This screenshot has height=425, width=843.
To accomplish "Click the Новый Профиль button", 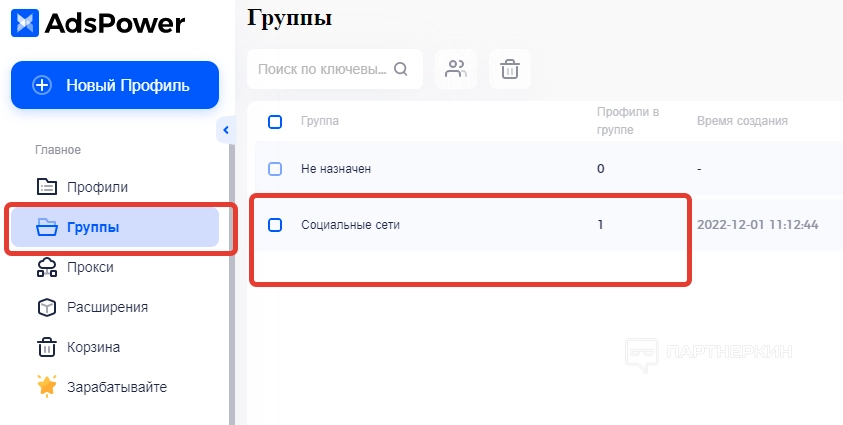I will (x=115, y=85).
